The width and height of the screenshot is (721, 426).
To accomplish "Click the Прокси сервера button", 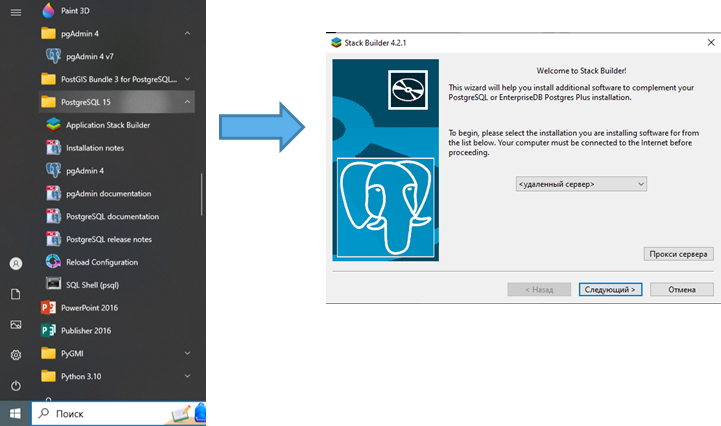I will 678,254.
